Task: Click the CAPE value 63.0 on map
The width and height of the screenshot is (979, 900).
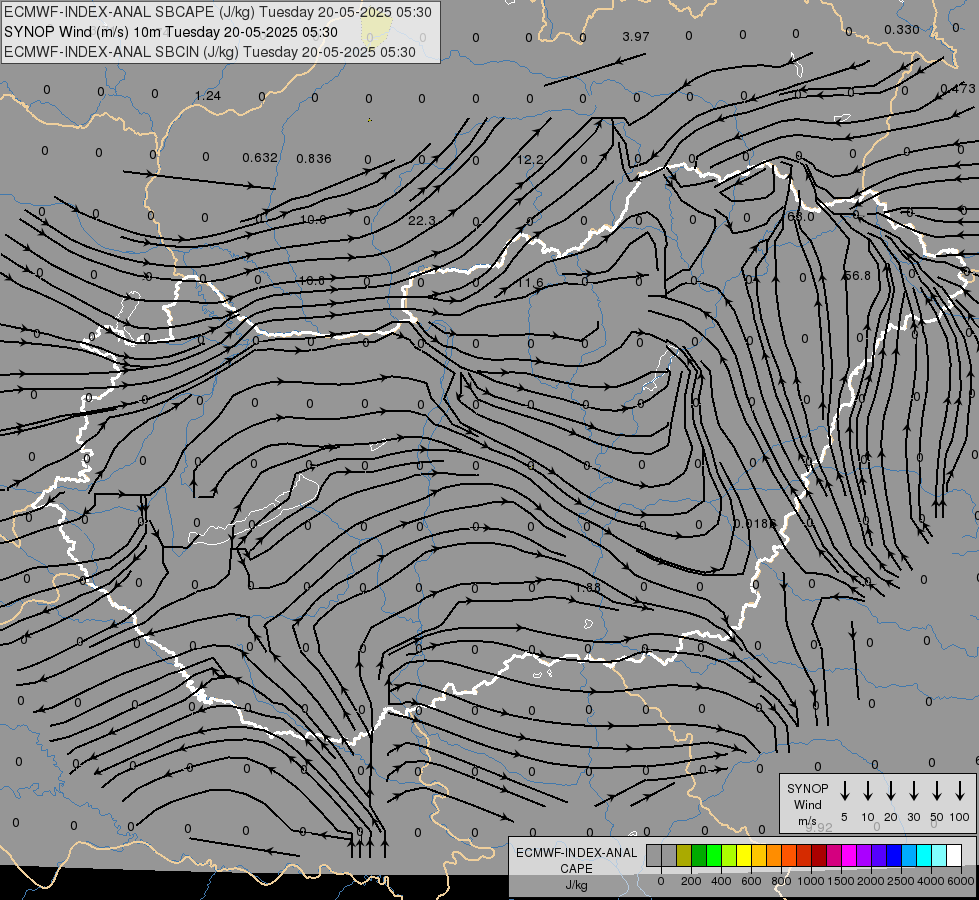Action: click(800, 217)
